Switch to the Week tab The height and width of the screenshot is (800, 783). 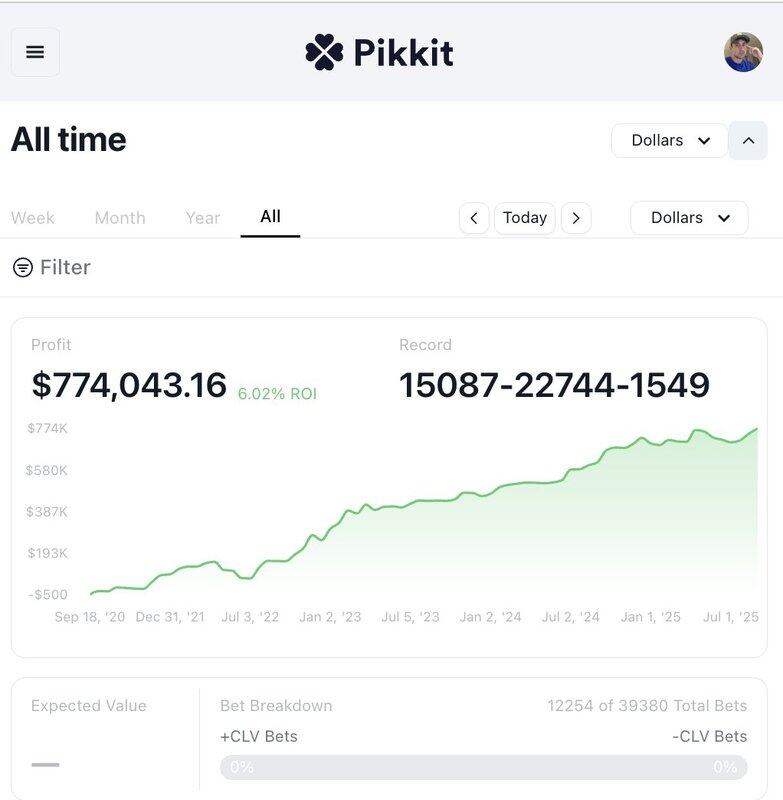click(x=33, y=218)
